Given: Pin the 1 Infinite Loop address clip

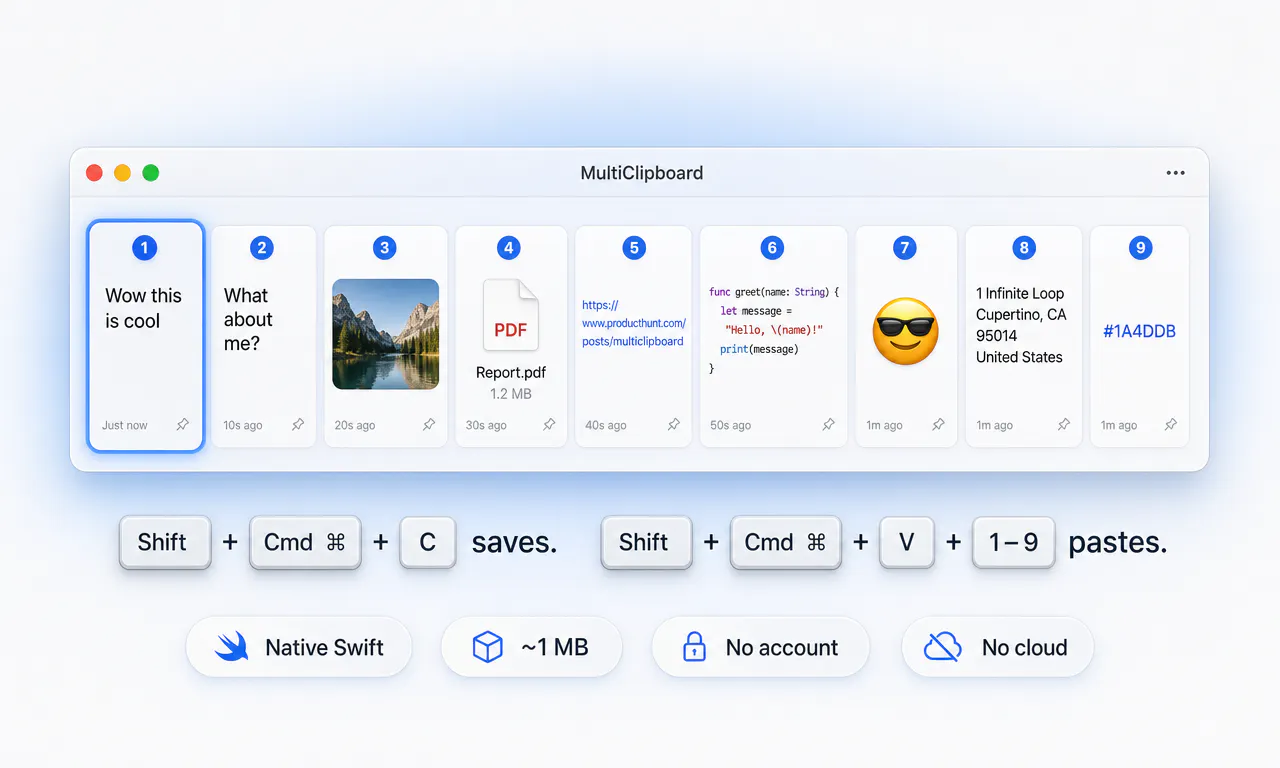Looking at the screenshot, I should (1063, 425).
